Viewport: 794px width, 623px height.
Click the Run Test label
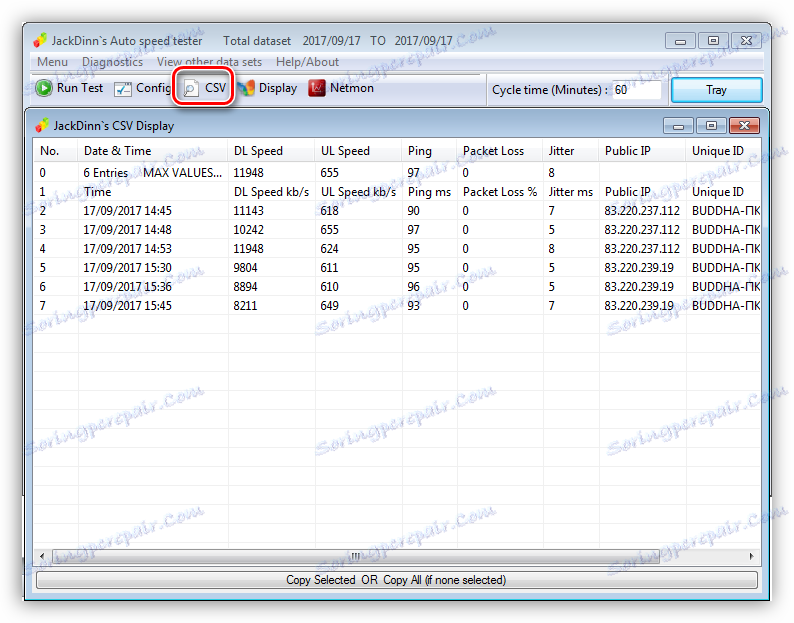pyautogui.click(x=80, y=88)
